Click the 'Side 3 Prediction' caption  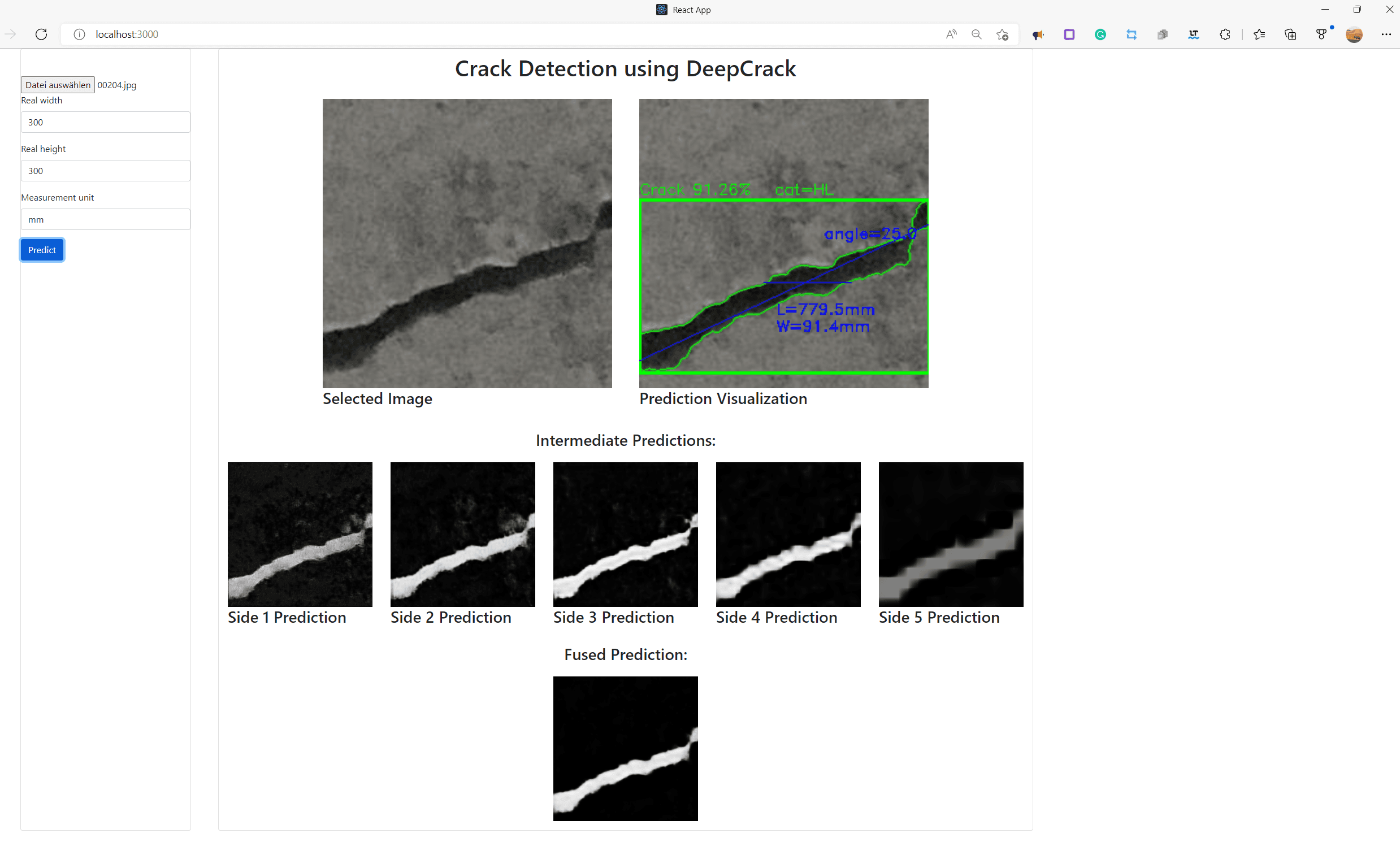(x=614, y=617)
